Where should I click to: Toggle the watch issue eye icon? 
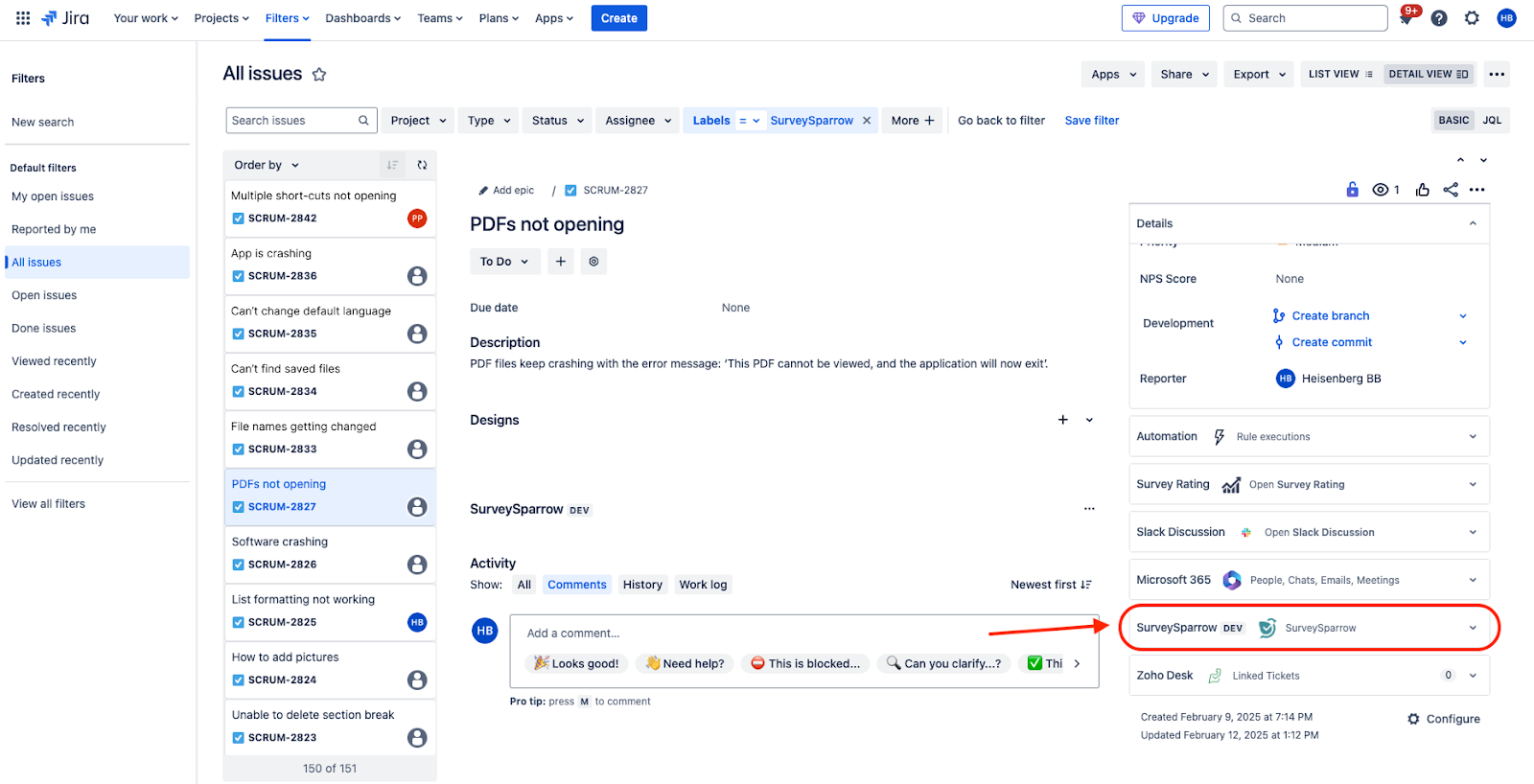(1381, 190)
